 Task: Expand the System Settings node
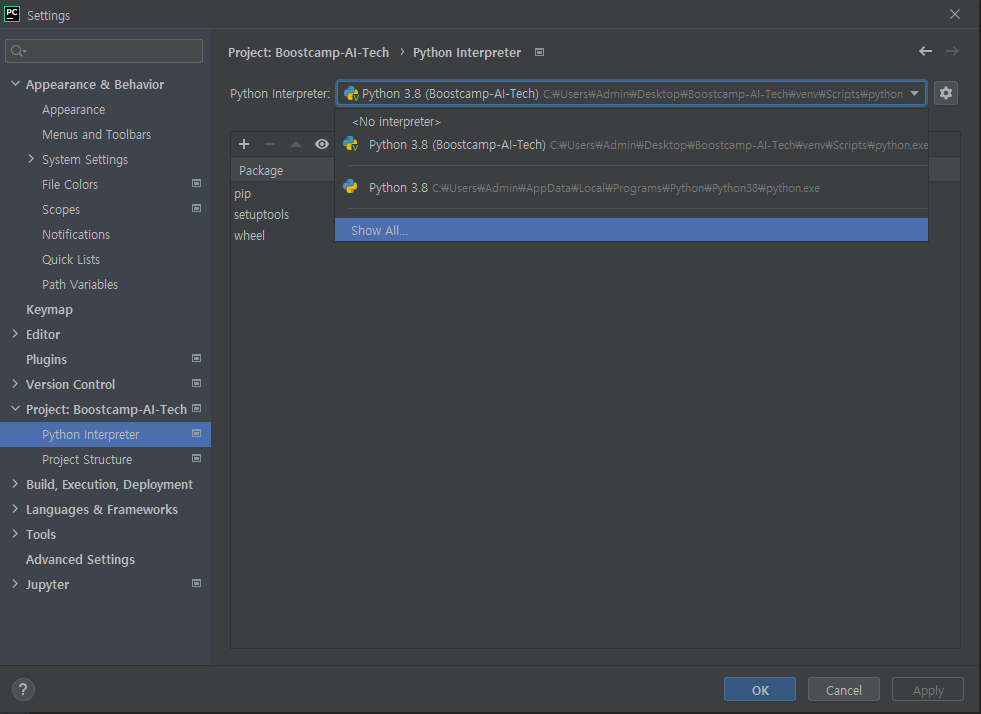[31, 159]
